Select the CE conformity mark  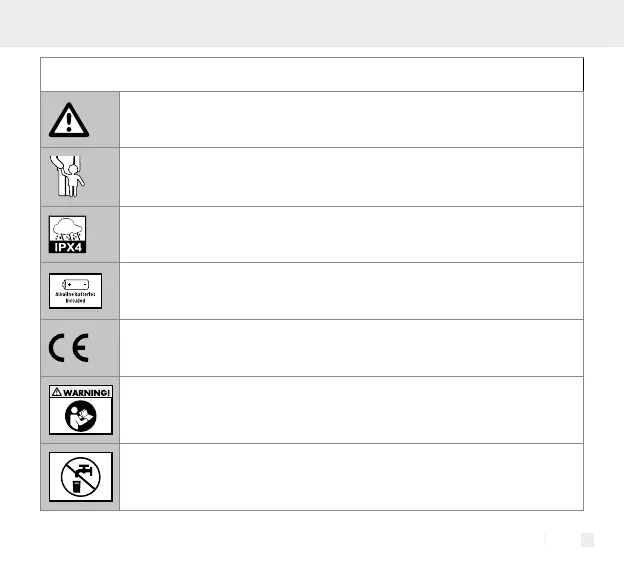pyautogui.click(x=68, y=347)
